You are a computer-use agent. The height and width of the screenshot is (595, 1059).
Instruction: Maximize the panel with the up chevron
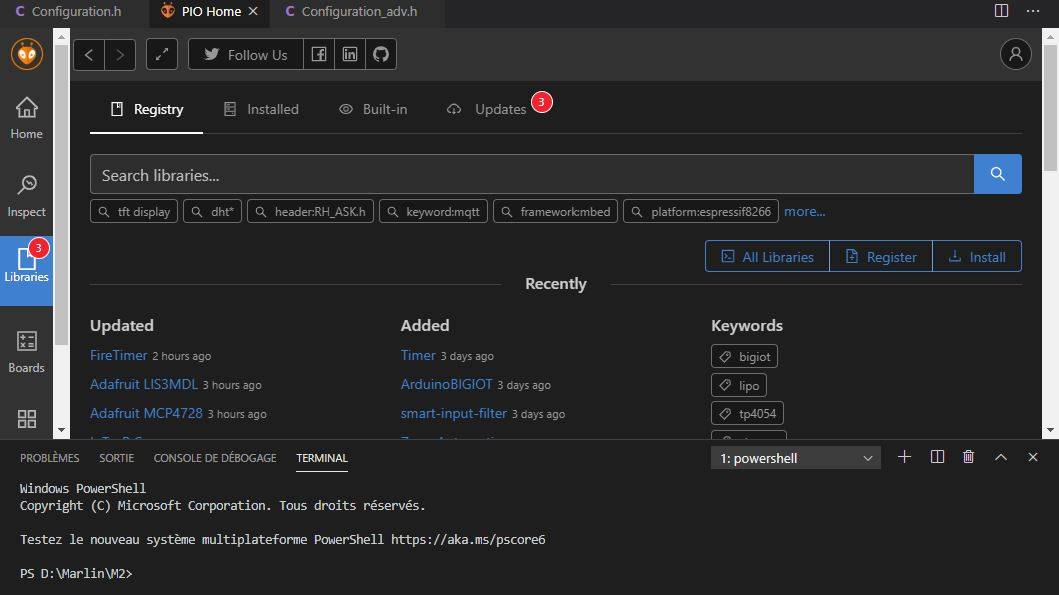tap(1001, 457)
